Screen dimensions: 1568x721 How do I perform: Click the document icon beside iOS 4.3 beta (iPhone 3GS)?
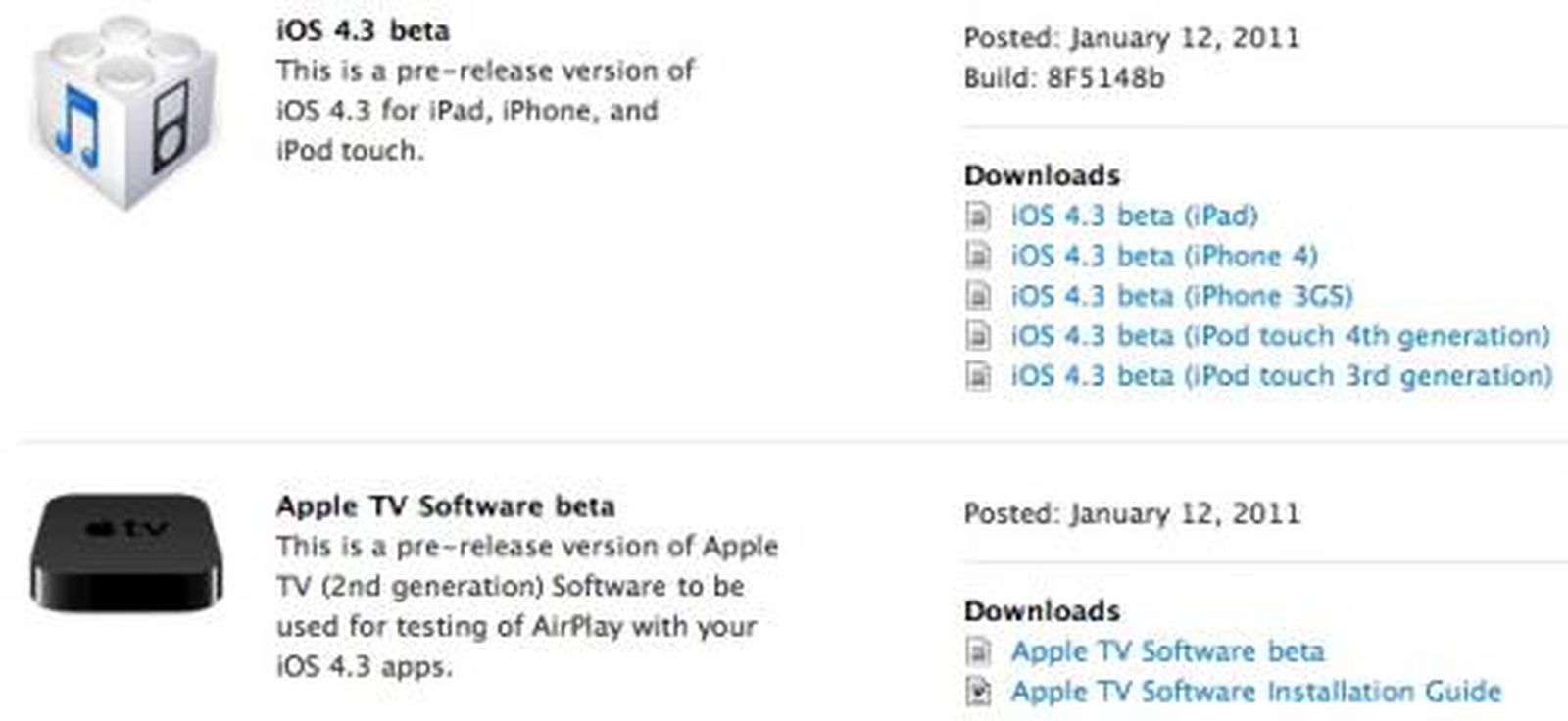click(x=976, y=295)
